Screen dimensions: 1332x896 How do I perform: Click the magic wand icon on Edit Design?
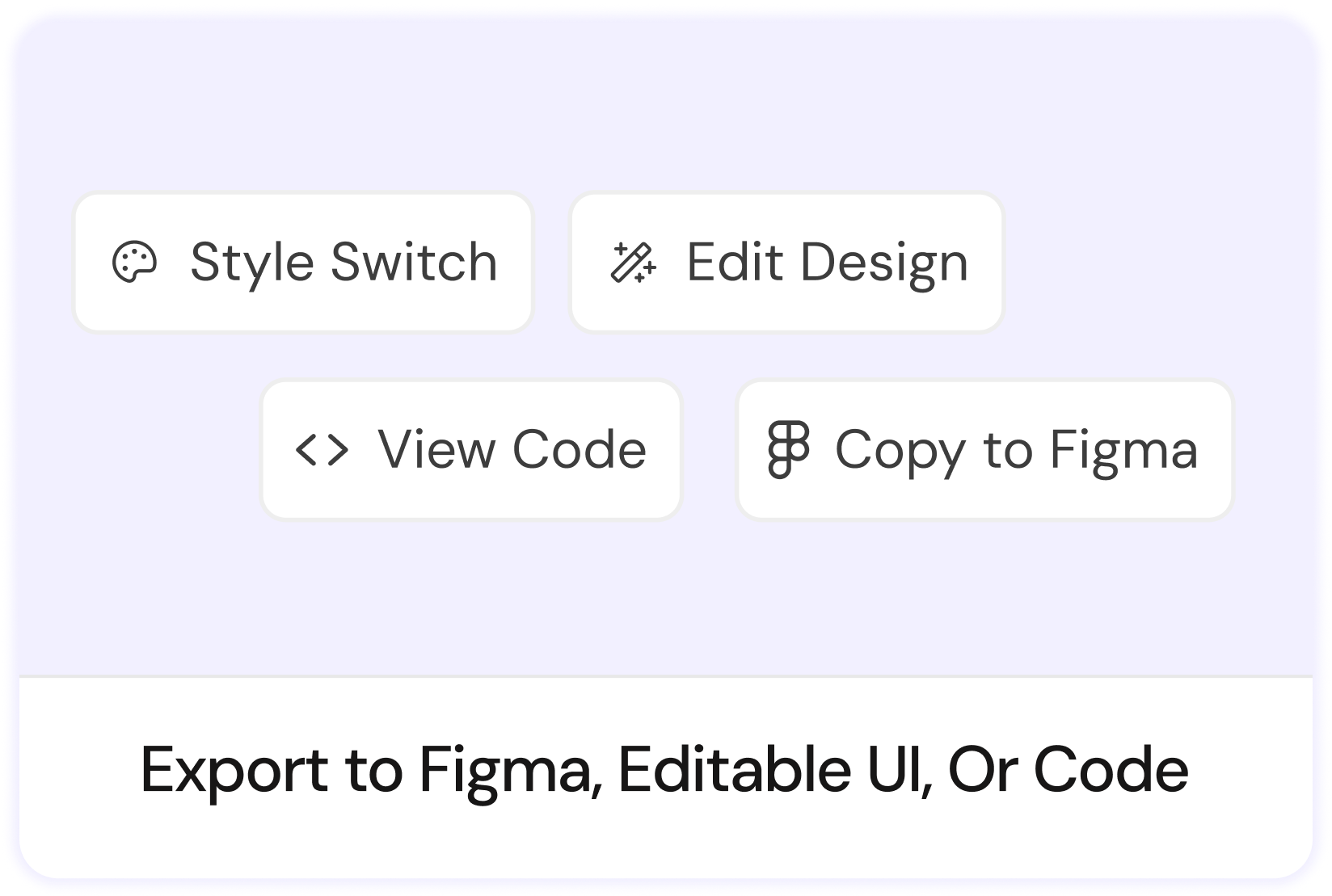pyautogui.click(x=633, y=263)
